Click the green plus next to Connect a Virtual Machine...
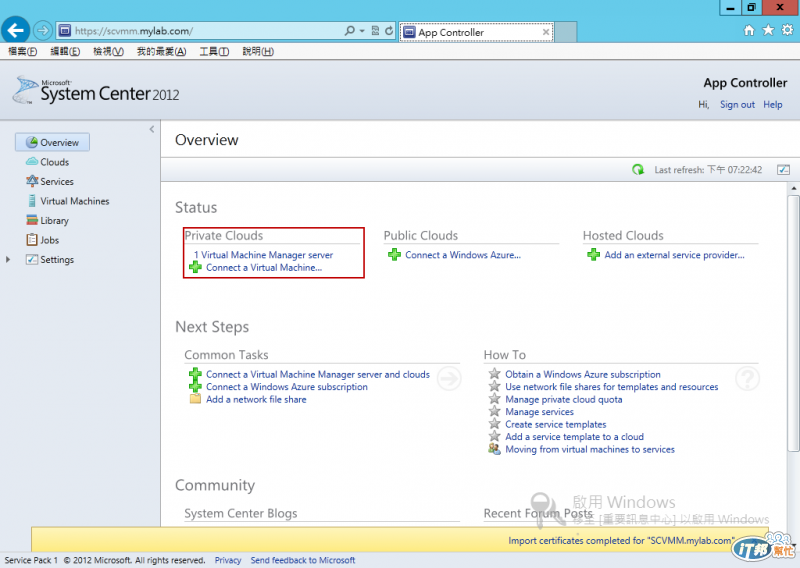The image size is (800, 568). point(195,267)
